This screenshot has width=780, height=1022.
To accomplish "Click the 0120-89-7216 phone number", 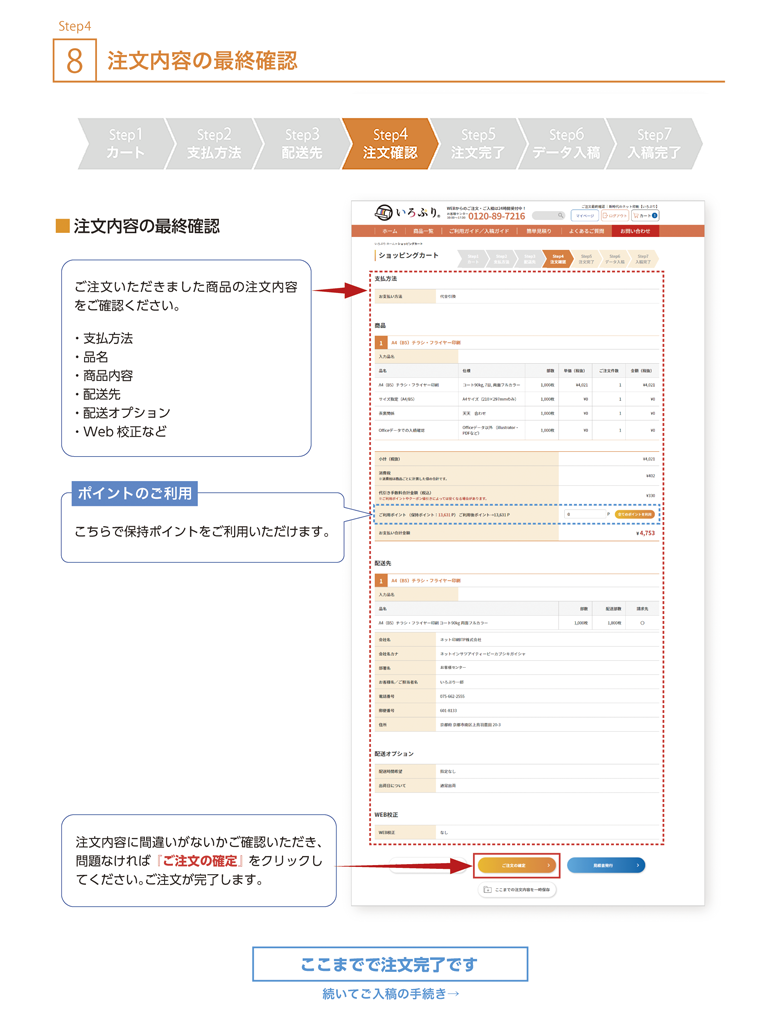I will [x=497, y=216].
